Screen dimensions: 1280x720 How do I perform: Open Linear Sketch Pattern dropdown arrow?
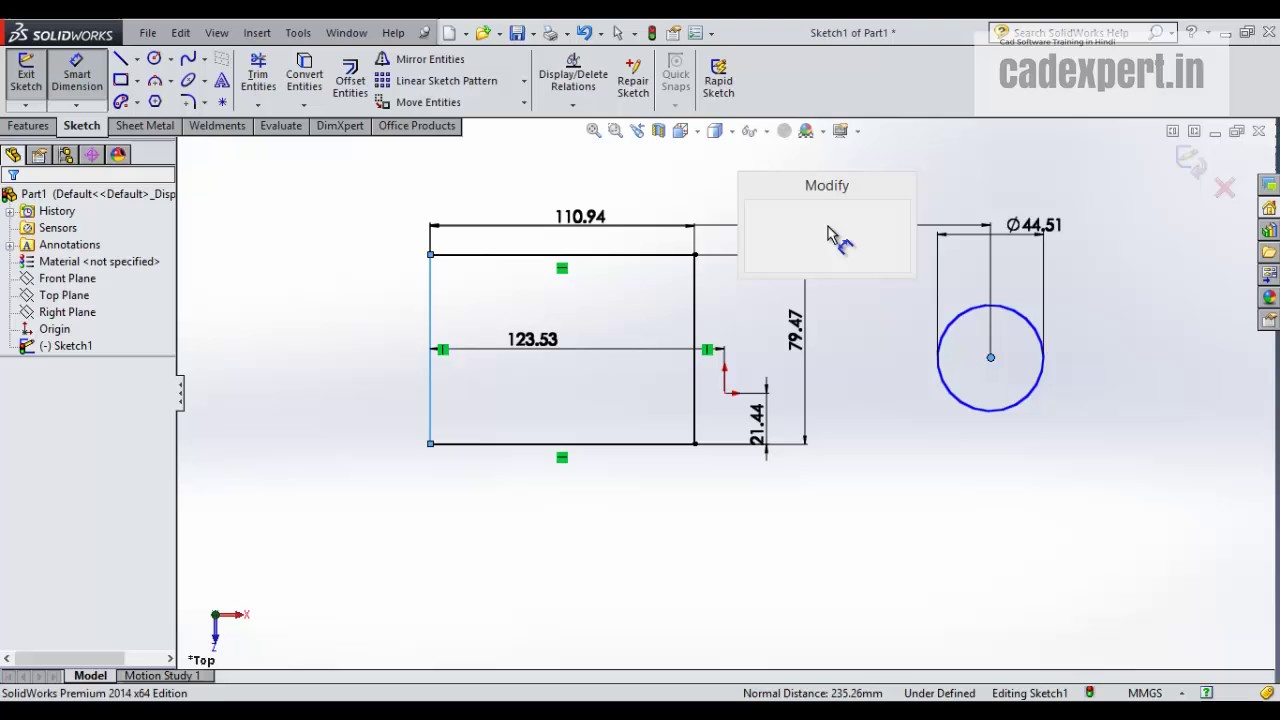(x=524, y=81)
